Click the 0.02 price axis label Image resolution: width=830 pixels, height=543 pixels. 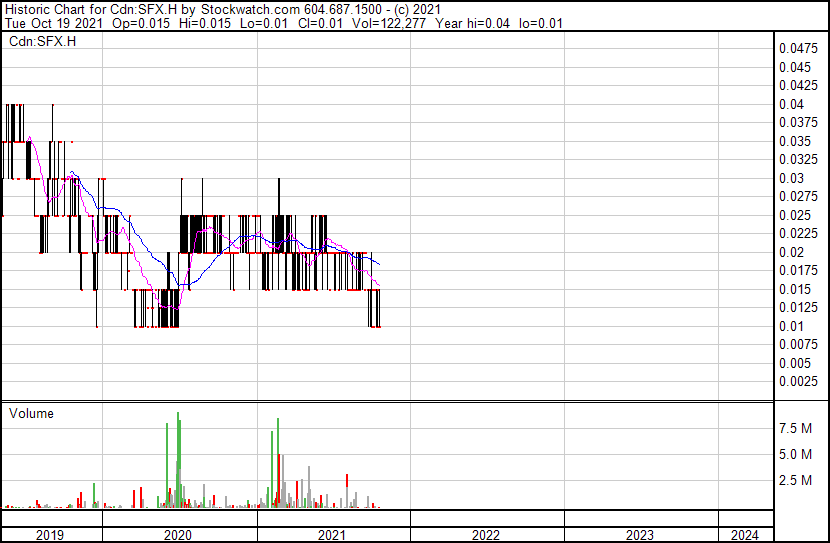pos(792,252)
